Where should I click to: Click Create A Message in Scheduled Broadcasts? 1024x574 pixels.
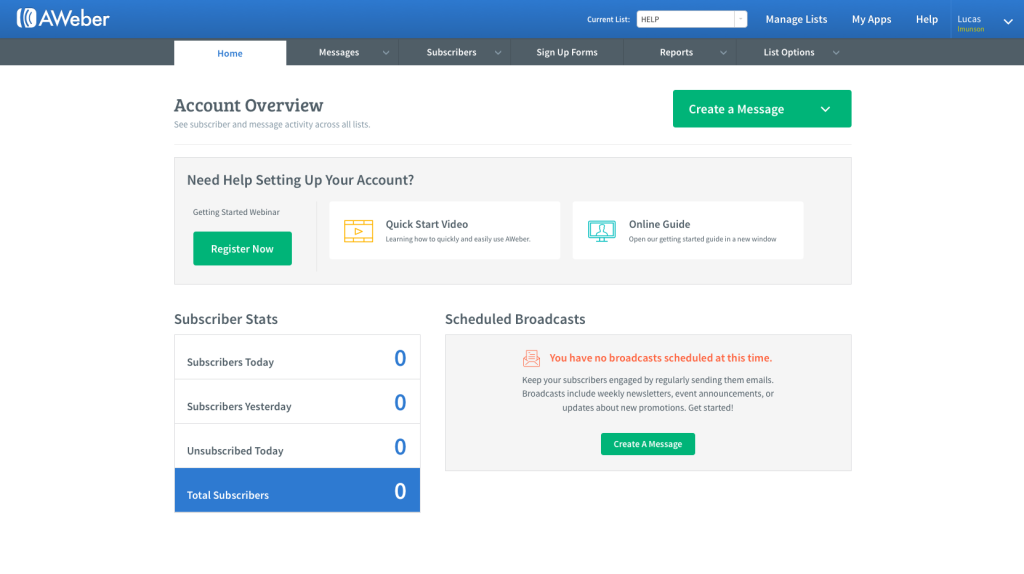click(648, 444)
